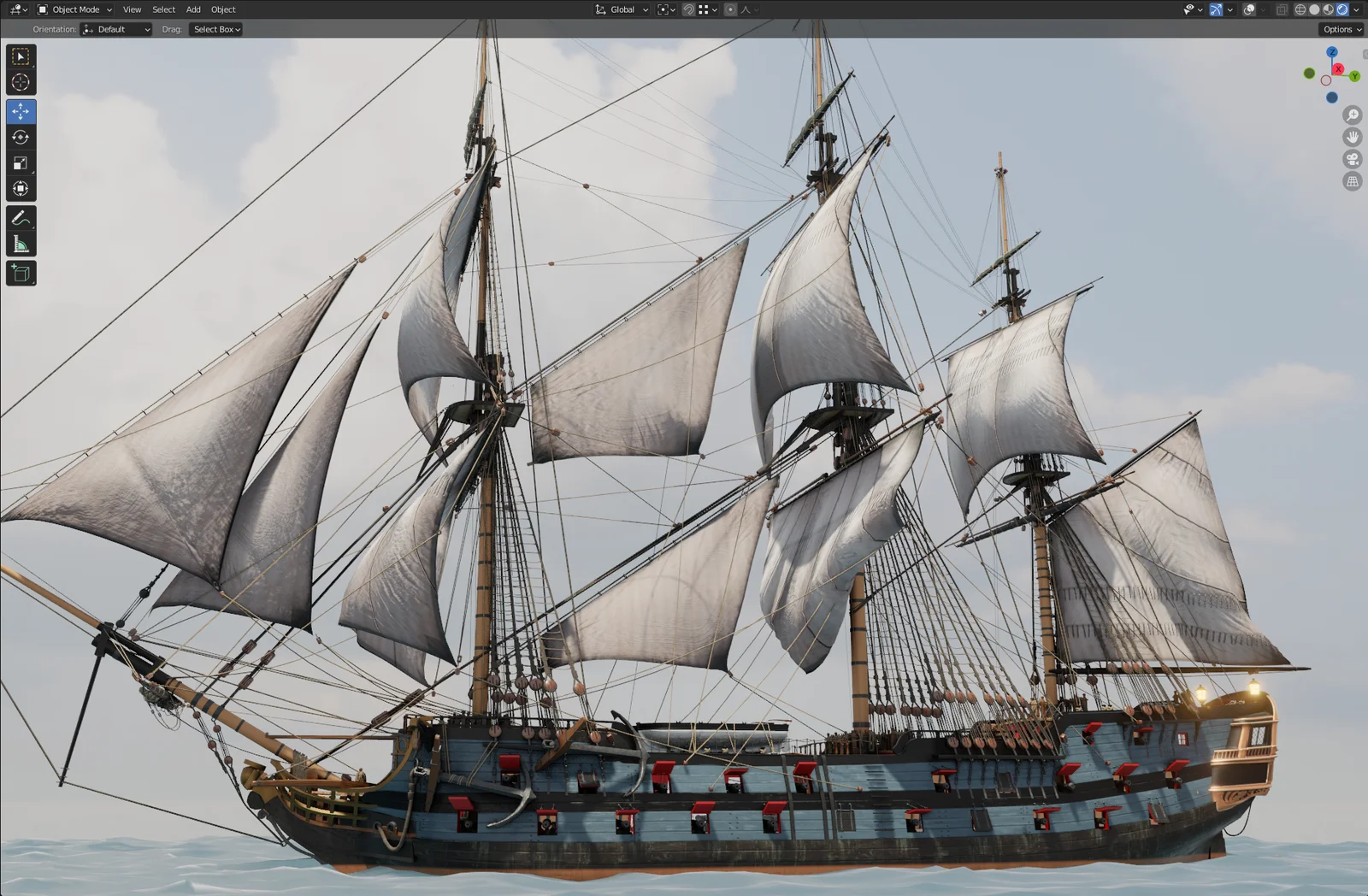1368x896 pixels.
Task: Click the Zoom magnifier in the viewport sidebar
Action: 1353,114
